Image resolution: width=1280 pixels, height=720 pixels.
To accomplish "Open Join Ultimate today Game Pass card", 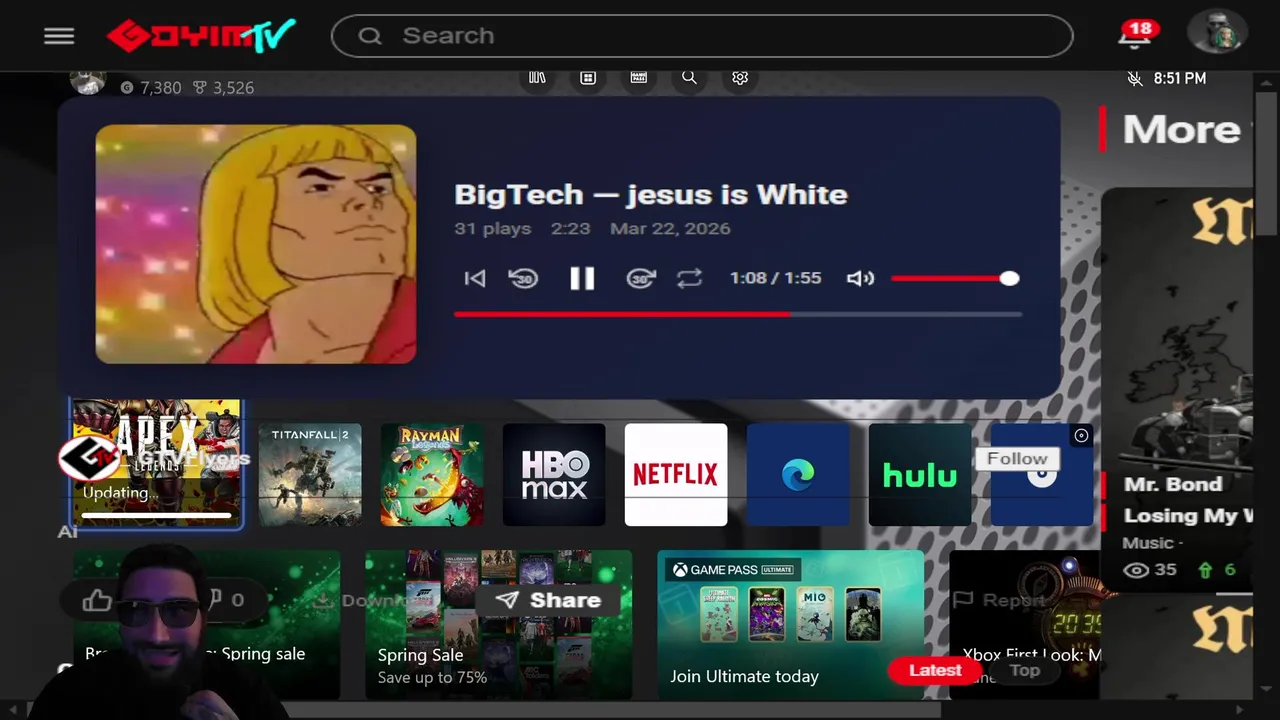I will point(790,624).
